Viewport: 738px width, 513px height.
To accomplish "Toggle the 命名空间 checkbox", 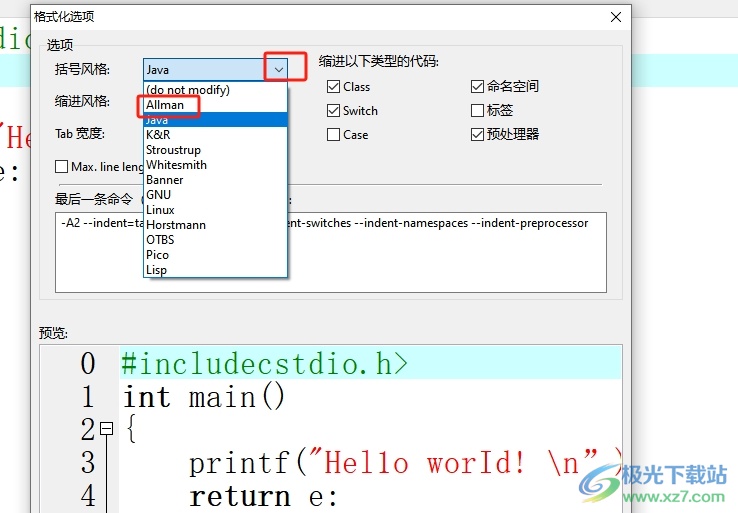I will pos(478,87).
